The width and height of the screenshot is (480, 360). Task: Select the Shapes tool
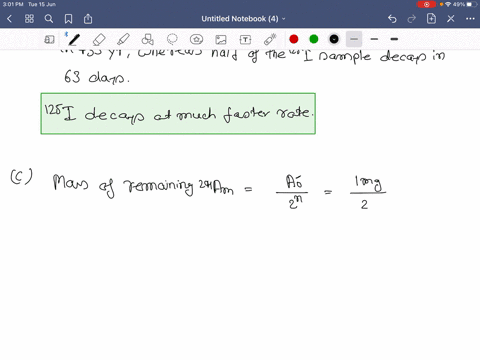coord(147,39)
